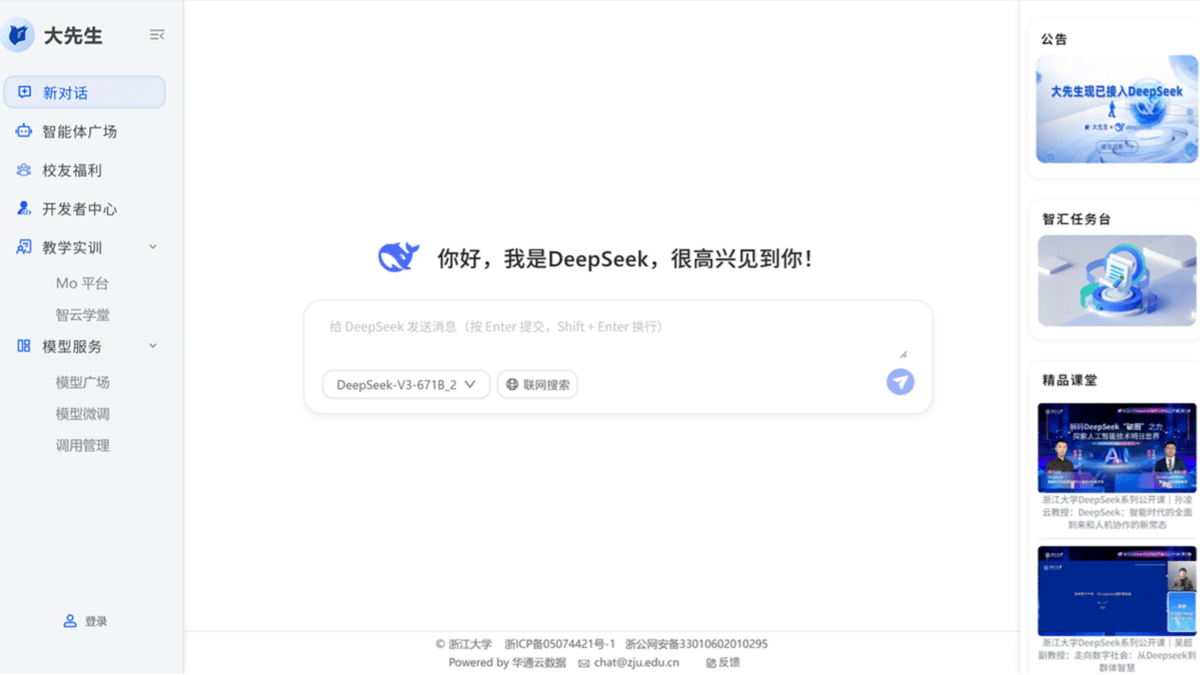The height and width of the screenshot is (675, 1200).
Task: Open Mo 平台 submenu item
Action: (x=82, y=284)
